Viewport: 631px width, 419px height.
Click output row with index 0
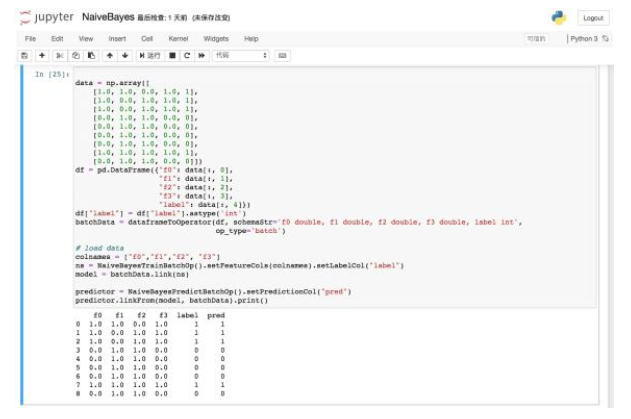[x=150, y=324]
